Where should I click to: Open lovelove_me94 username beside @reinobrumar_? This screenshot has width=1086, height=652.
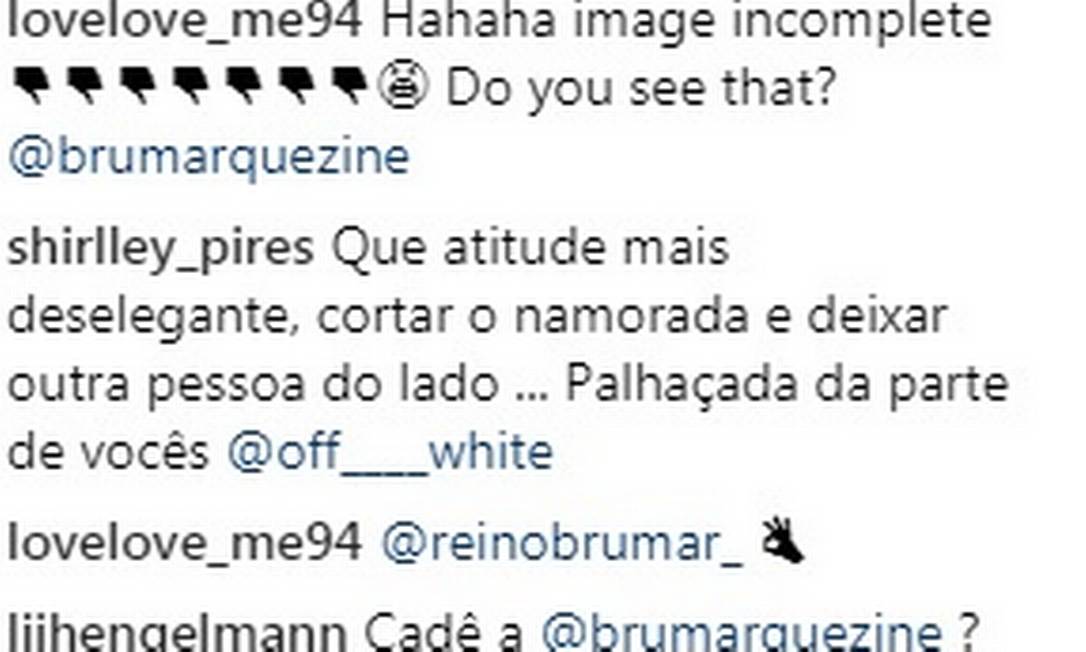(x=185, y=543)
